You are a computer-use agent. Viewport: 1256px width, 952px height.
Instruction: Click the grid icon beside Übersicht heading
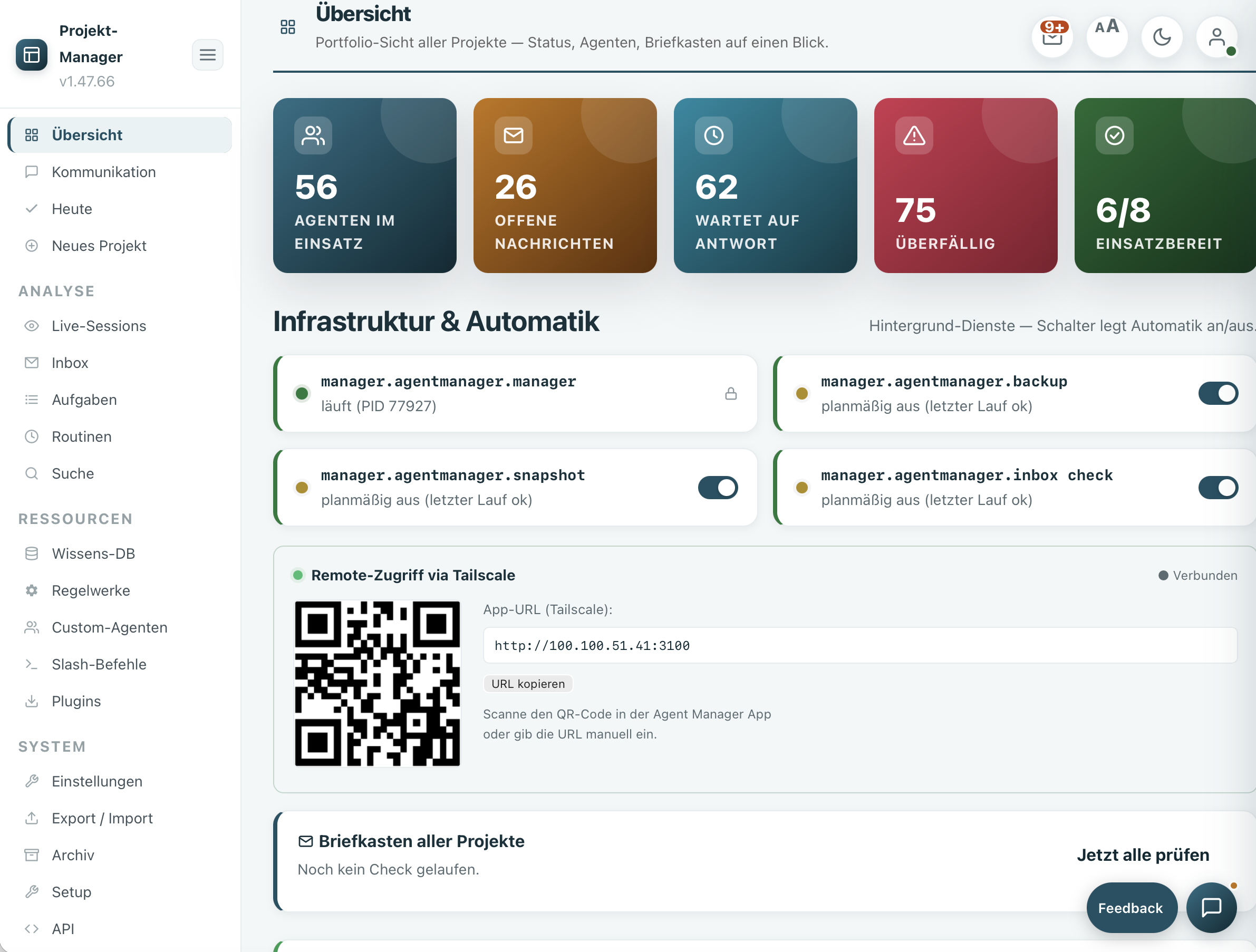point(288,27)
